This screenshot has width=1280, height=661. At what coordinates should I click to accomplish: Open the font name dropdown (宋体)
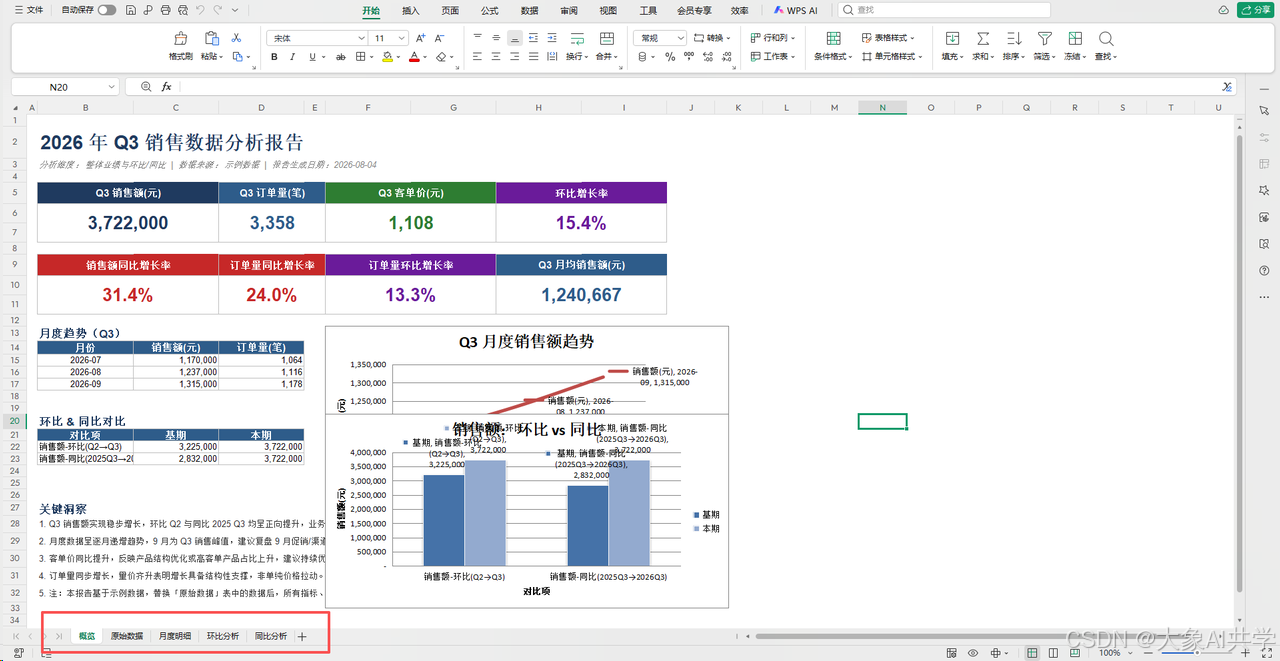[x=361, y=38]
